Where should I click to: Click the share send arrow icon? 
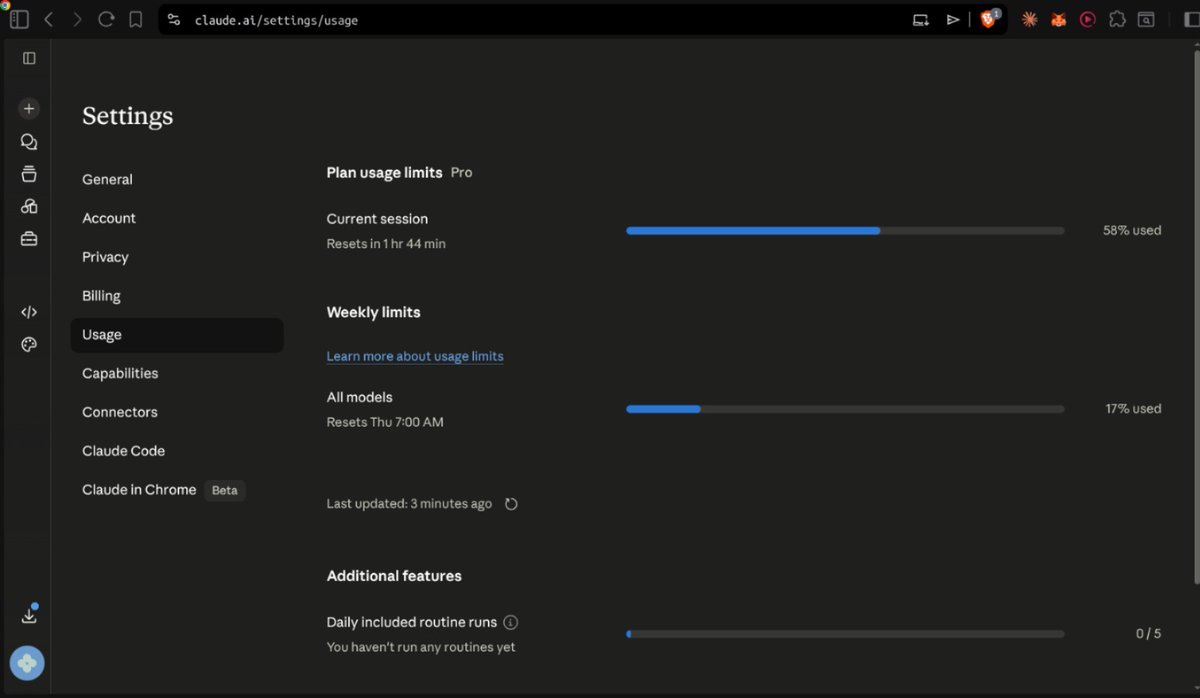click(953, 20)
